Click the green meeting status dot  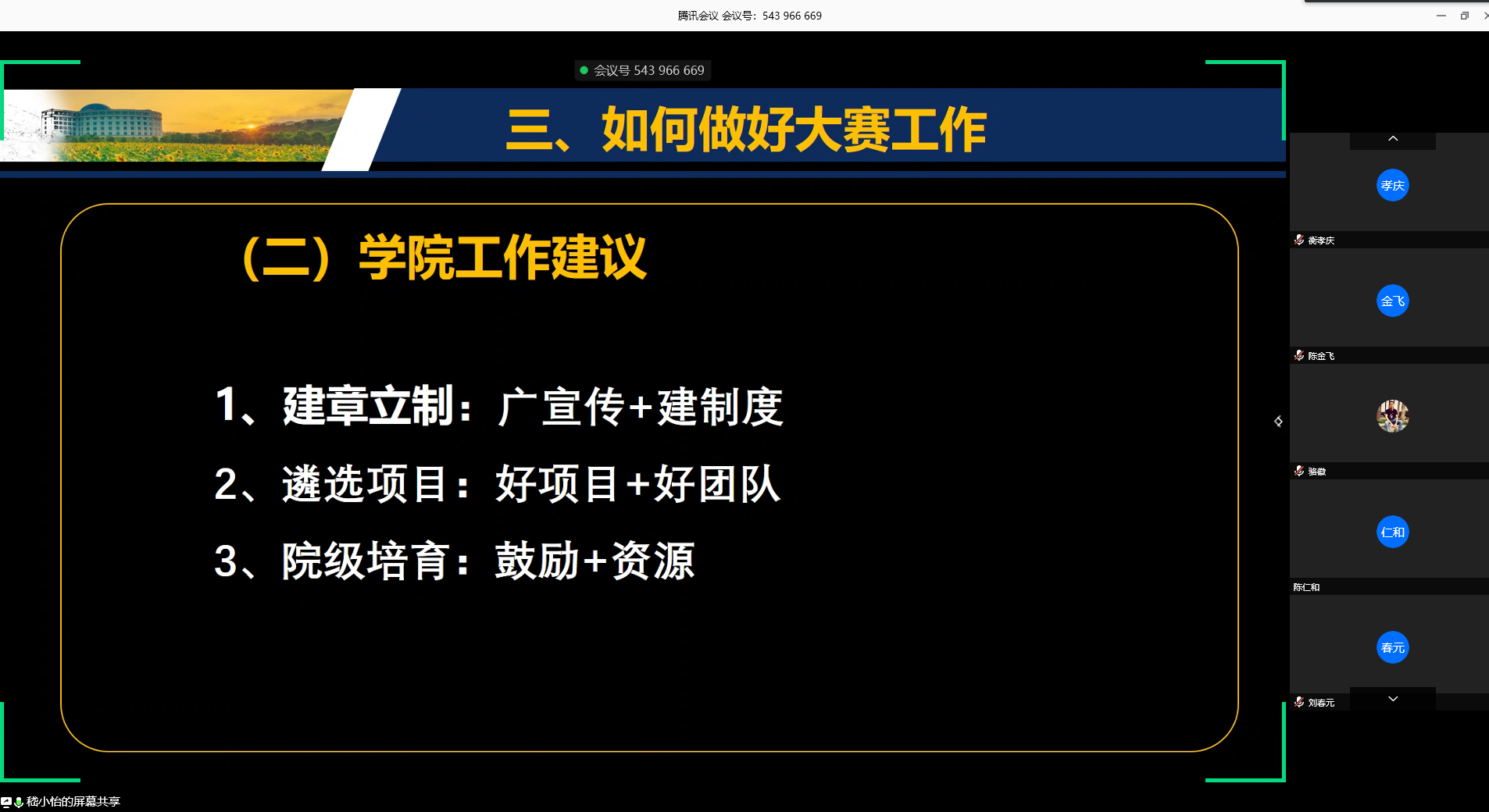point(584,70)
